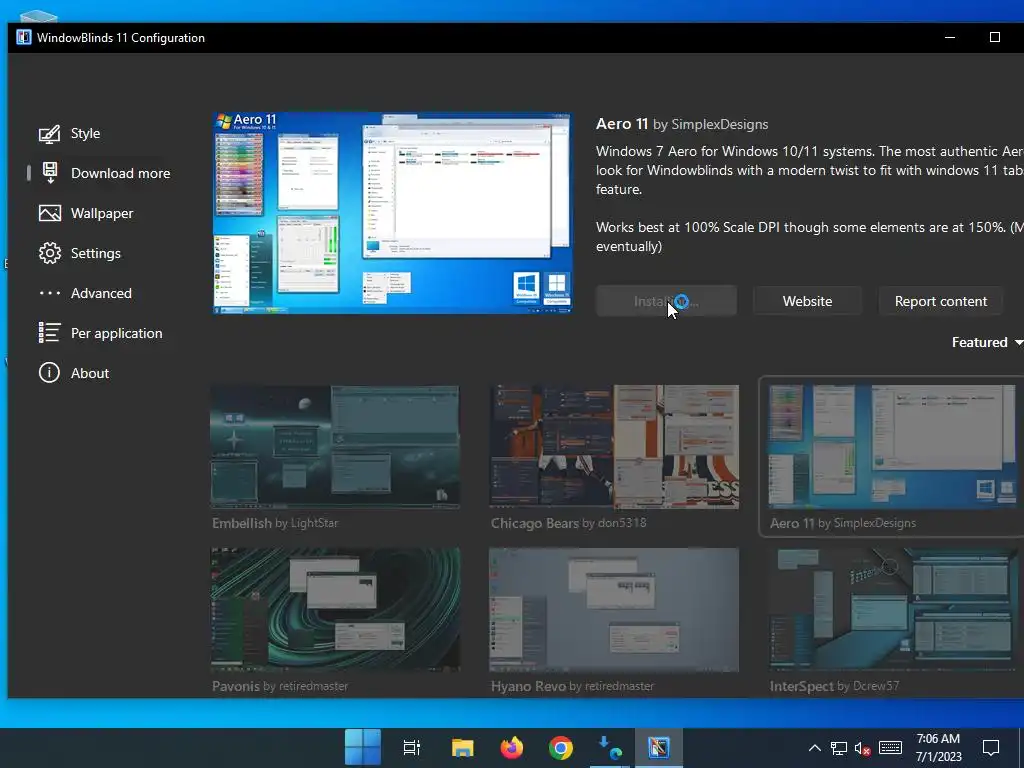Open the Windows Start menu
This screenshot has height=768, width=1024.
pos(362,747)
